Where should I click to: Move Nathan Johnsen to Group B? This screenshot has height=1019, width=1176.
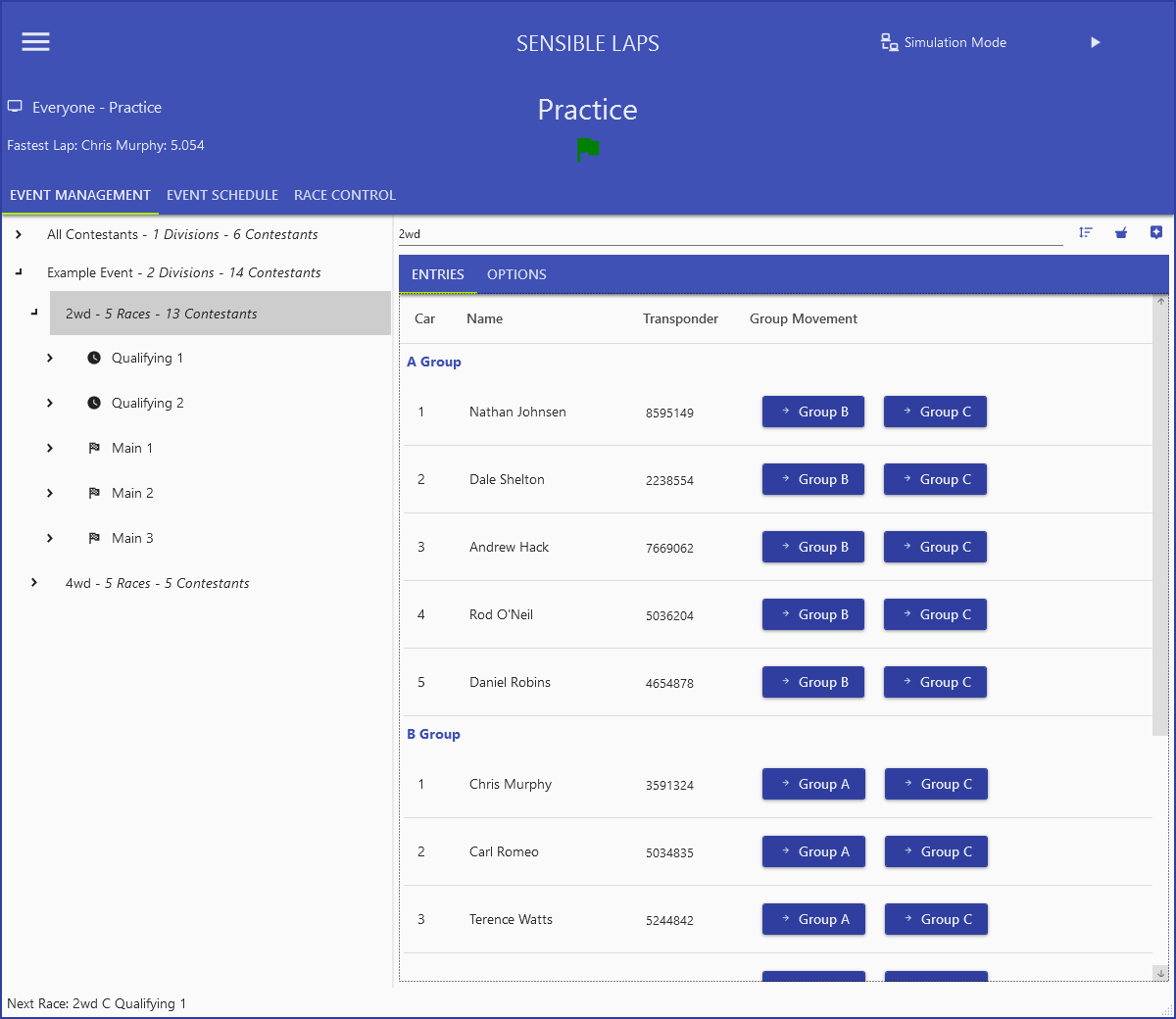(x=813, y=412)
